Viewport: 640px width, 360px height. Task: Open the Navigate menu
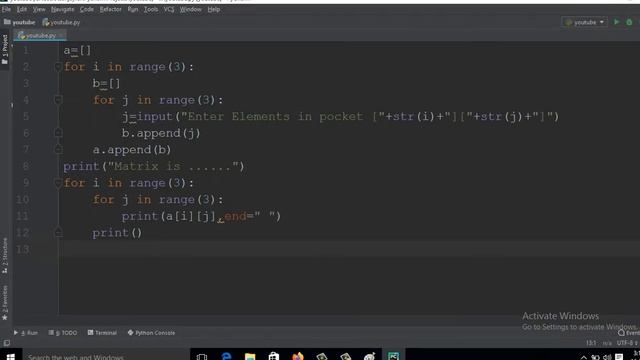click(x=62, y=9)
